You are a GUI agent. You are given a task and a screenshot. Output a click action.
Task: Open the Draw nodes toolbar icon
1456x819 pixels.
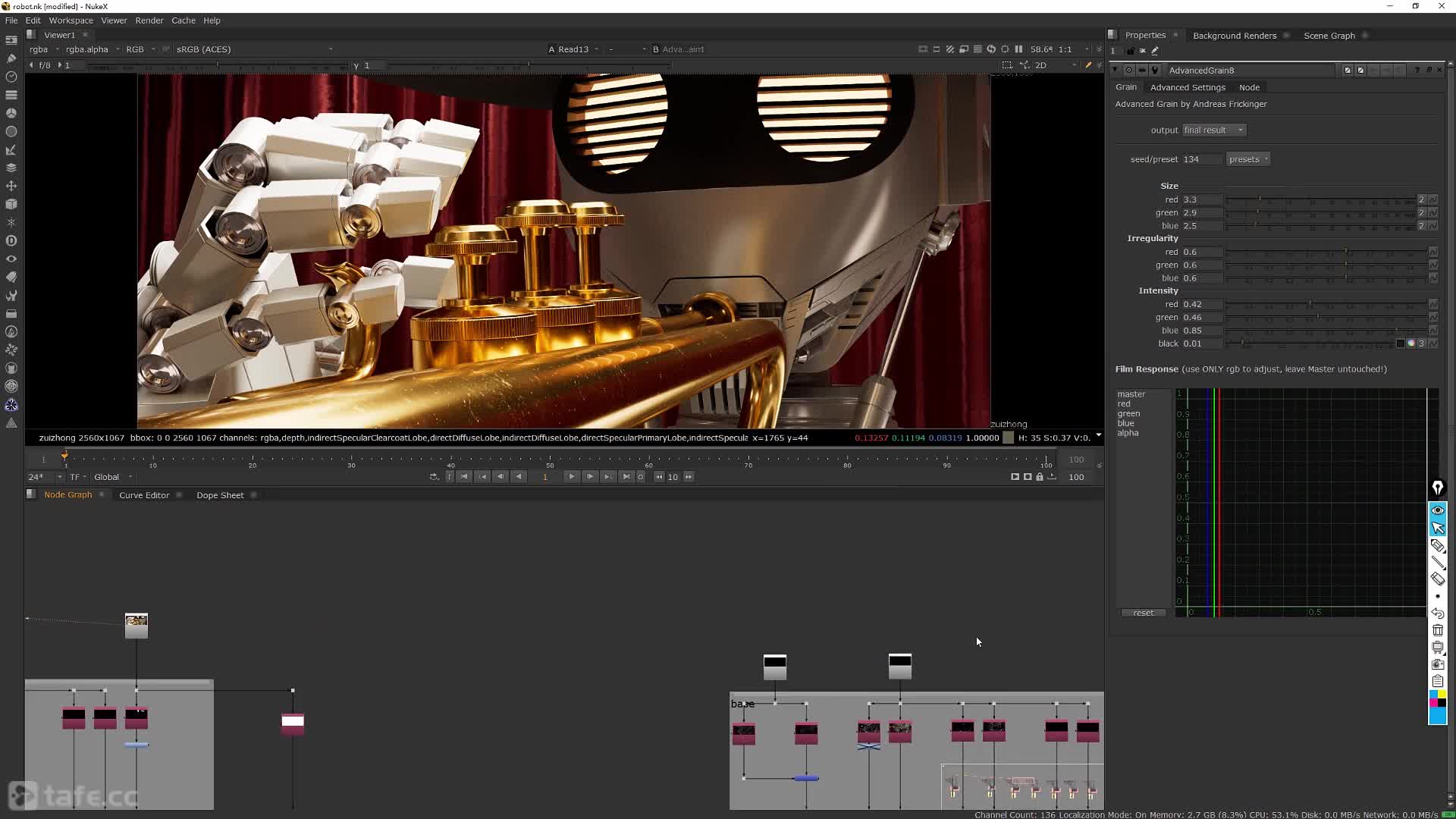(x=11, y=58)
